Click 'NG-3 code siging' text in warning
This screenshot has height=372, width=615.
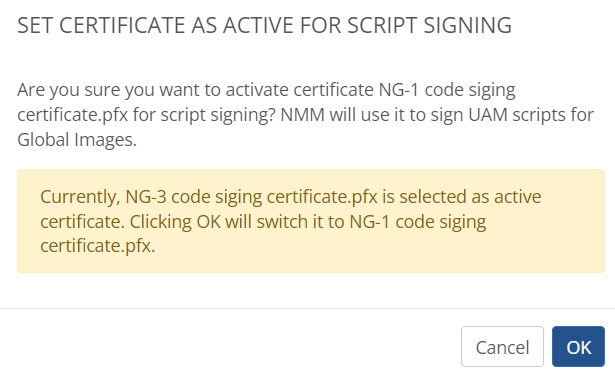coord(194,197)
